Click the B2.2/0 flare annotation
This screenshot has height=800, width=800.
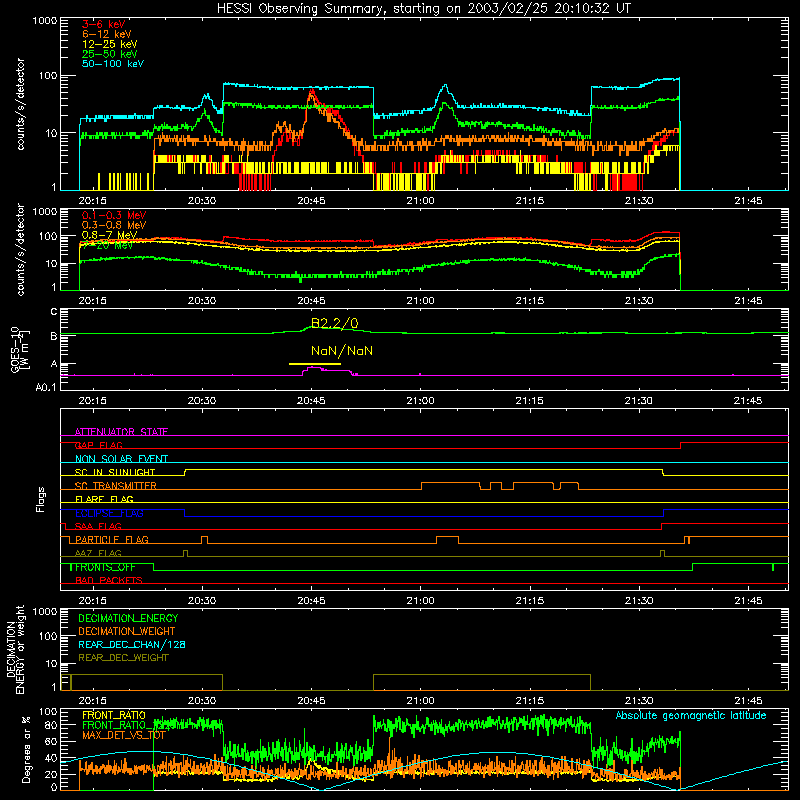(x=335, y=323)
